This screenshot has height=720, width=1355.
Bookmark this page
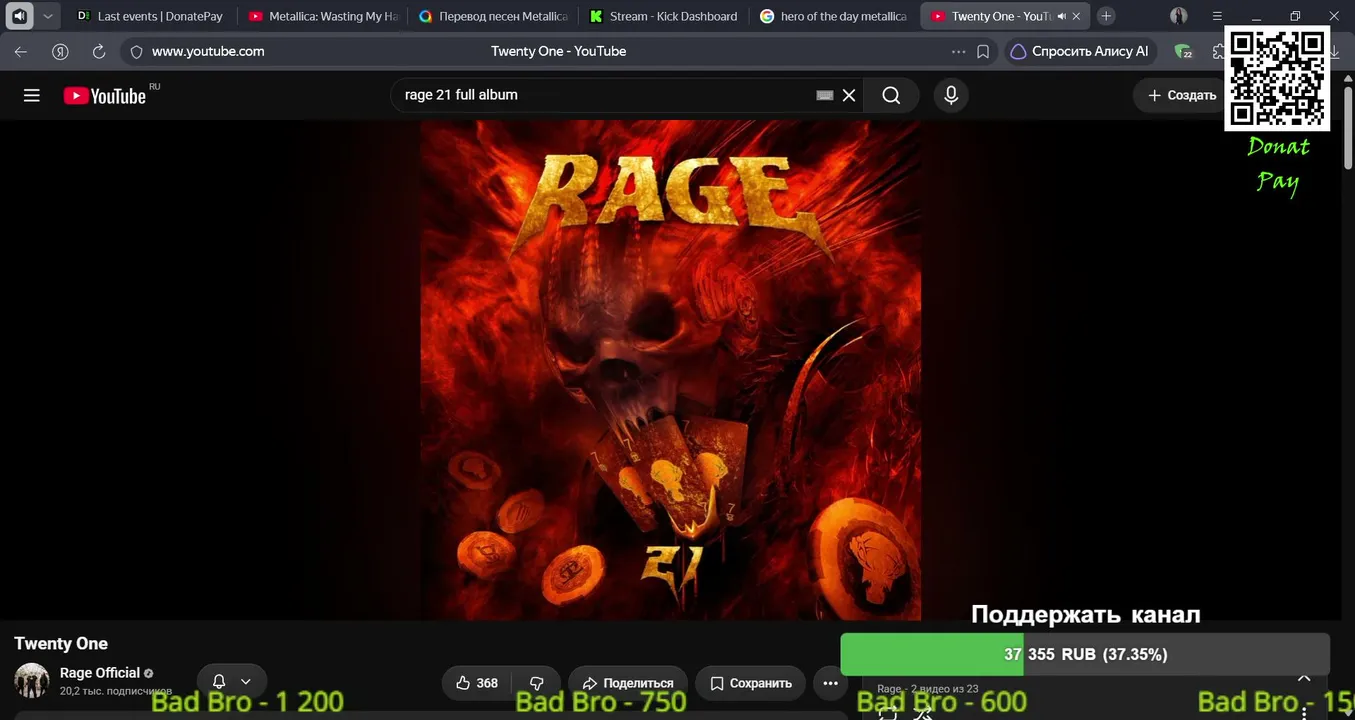point(983,52)
